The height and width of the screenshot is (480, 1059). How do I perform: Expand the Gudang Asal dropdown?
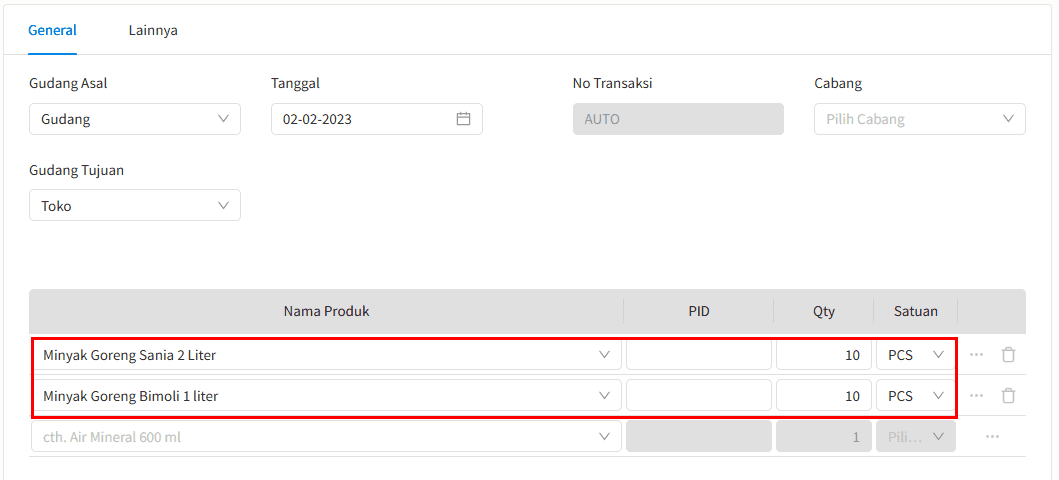(x=135, y=119)
